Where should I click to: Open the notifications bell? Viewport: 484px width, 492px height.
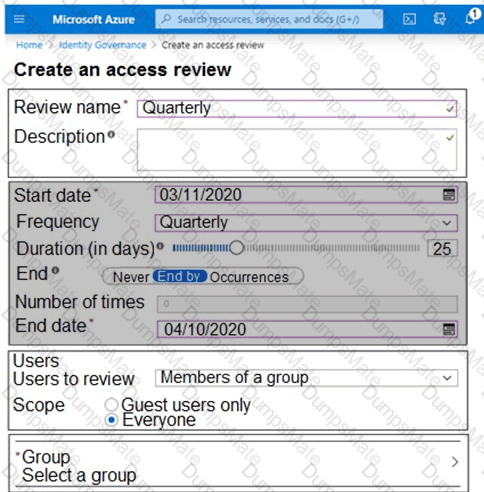471,18
